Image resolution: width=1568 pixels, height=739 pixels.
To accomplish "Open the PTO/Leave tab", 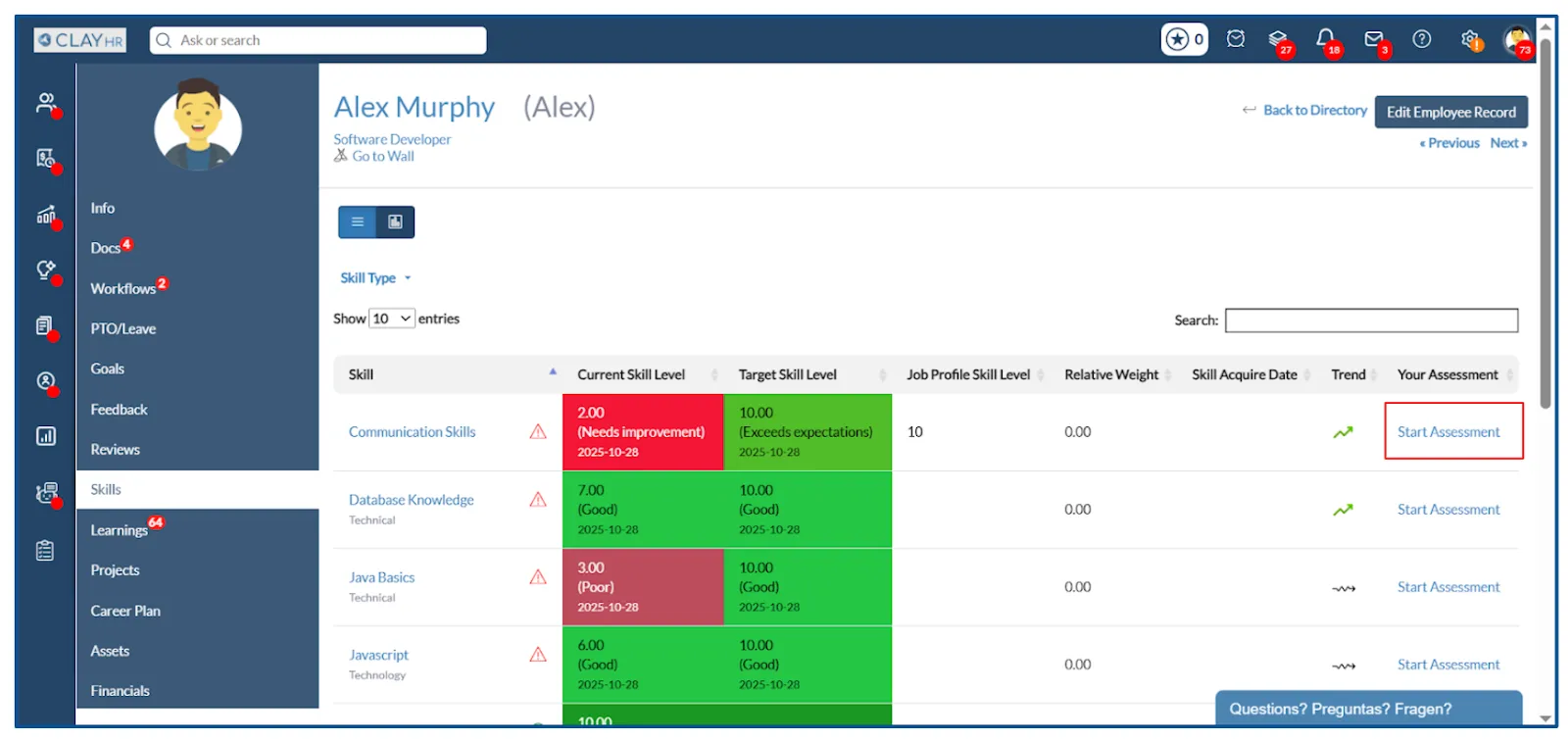I will (123, 328).
